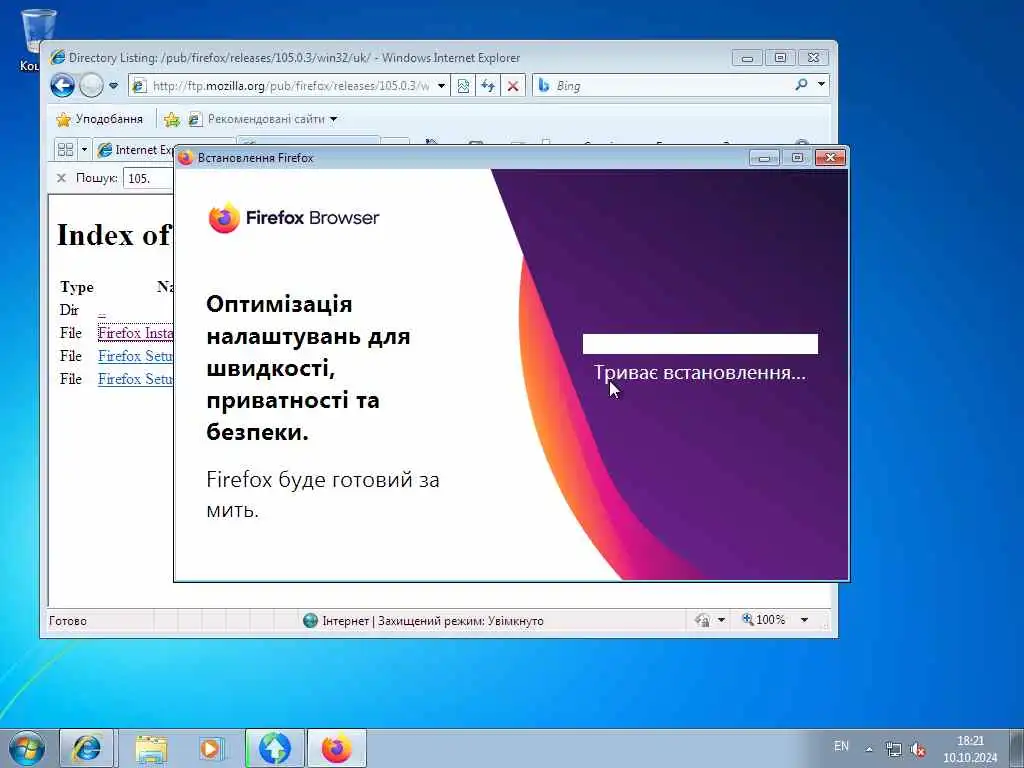The height and width of the screenshot is (768, 1024).
Task: Click the 'Dir' type cell text
Action: (x=69, y=310)
